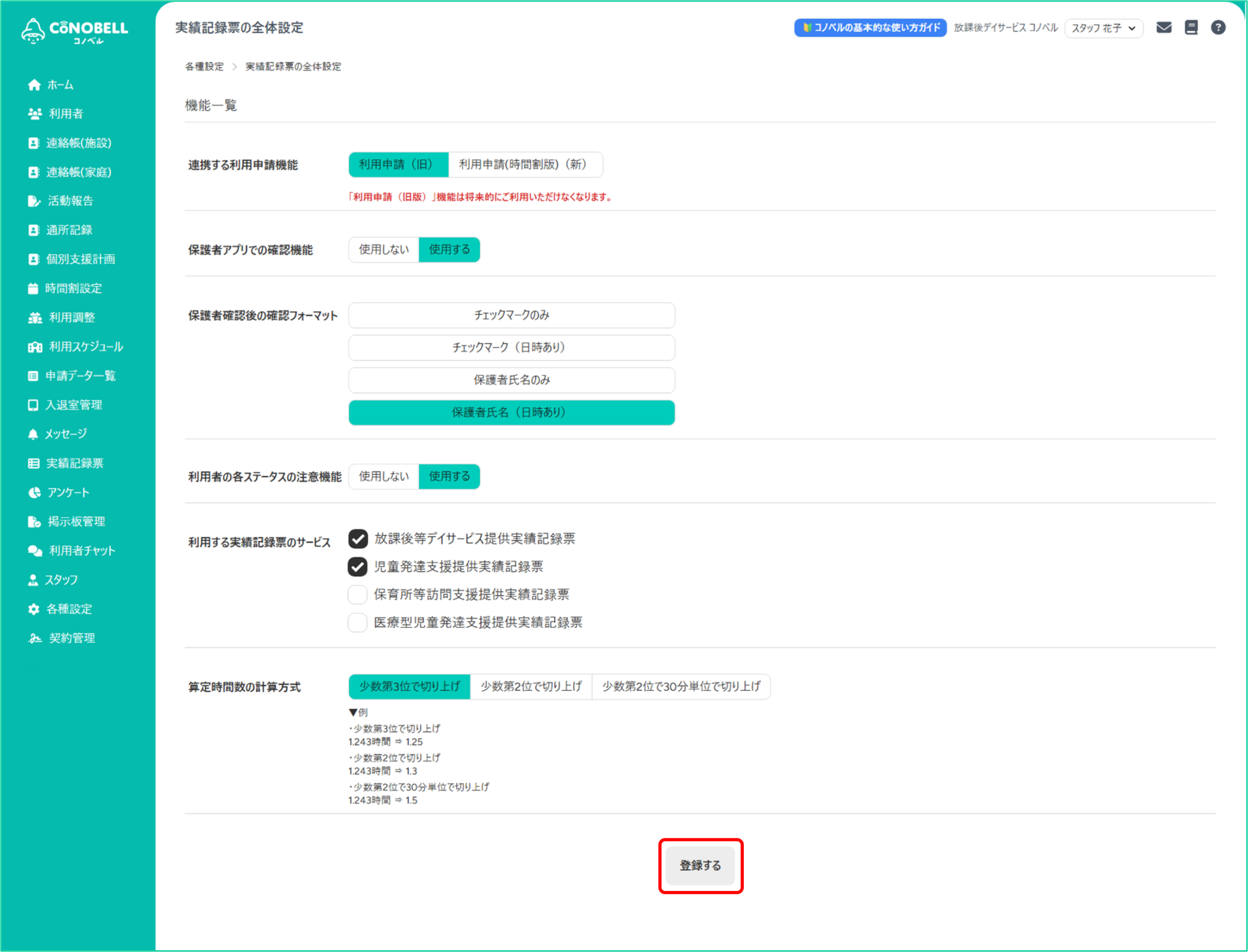The width and height of the screenshot is (1248, 952).
Task: Select 少数第2位で30分単位で切り上げ option
Action: [681, 686]
